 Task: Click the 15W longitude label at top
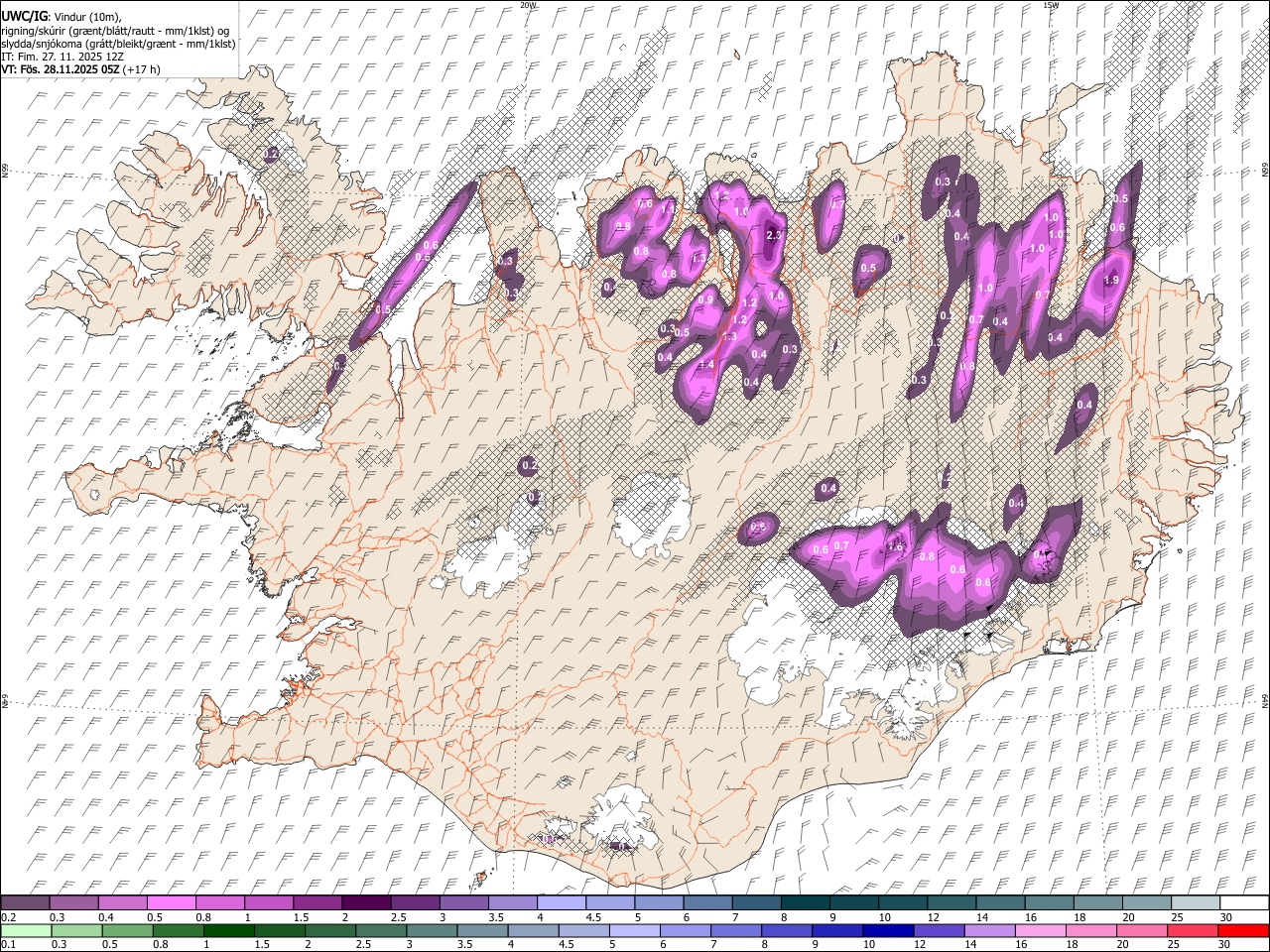[x=1051, y=5]
